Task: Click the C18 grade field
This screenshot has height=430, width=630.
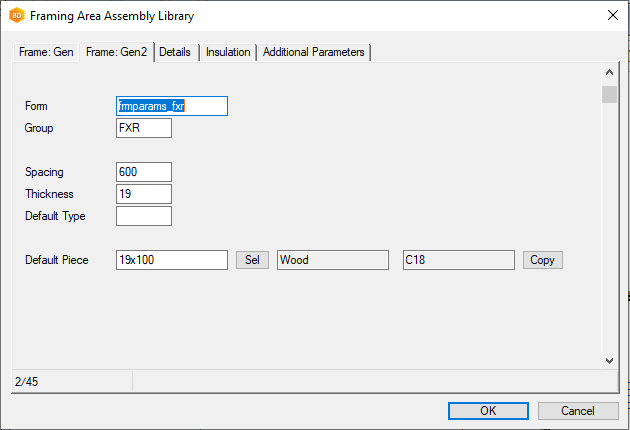Action: pos(458,260)
